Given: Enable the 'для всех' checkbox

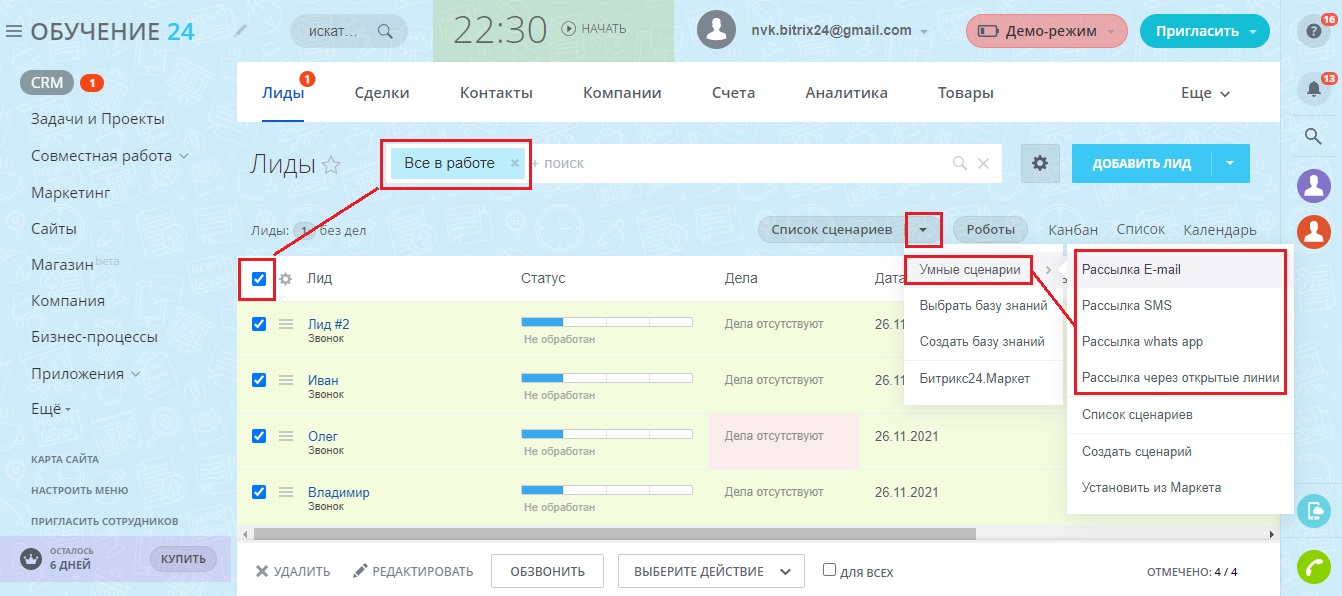Looking at the screenshot, I should [829, 570].
